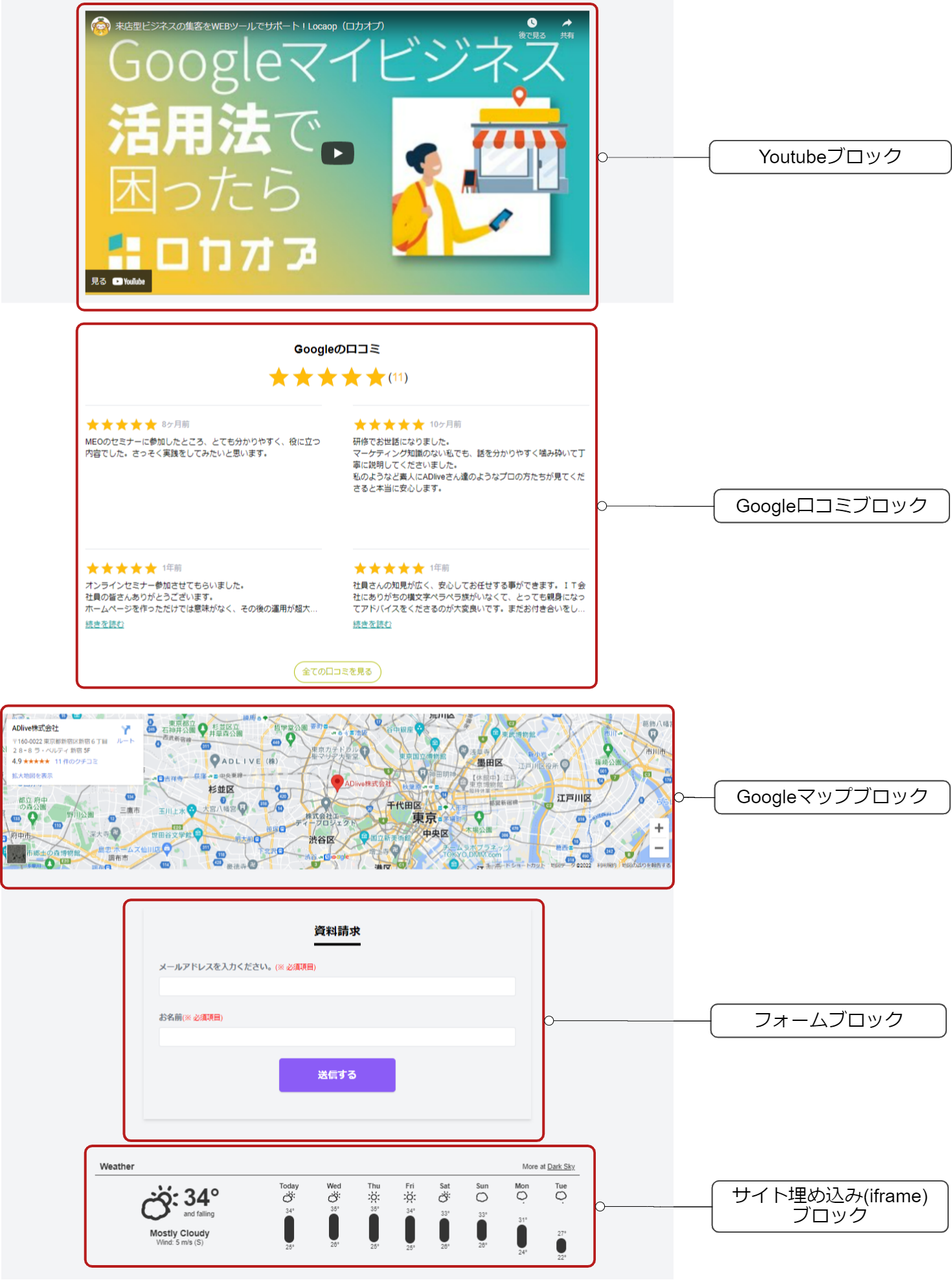This screenshot has width=952, height=1280.
Task: Click the メールアドレス input field
Action: (337, 986)
